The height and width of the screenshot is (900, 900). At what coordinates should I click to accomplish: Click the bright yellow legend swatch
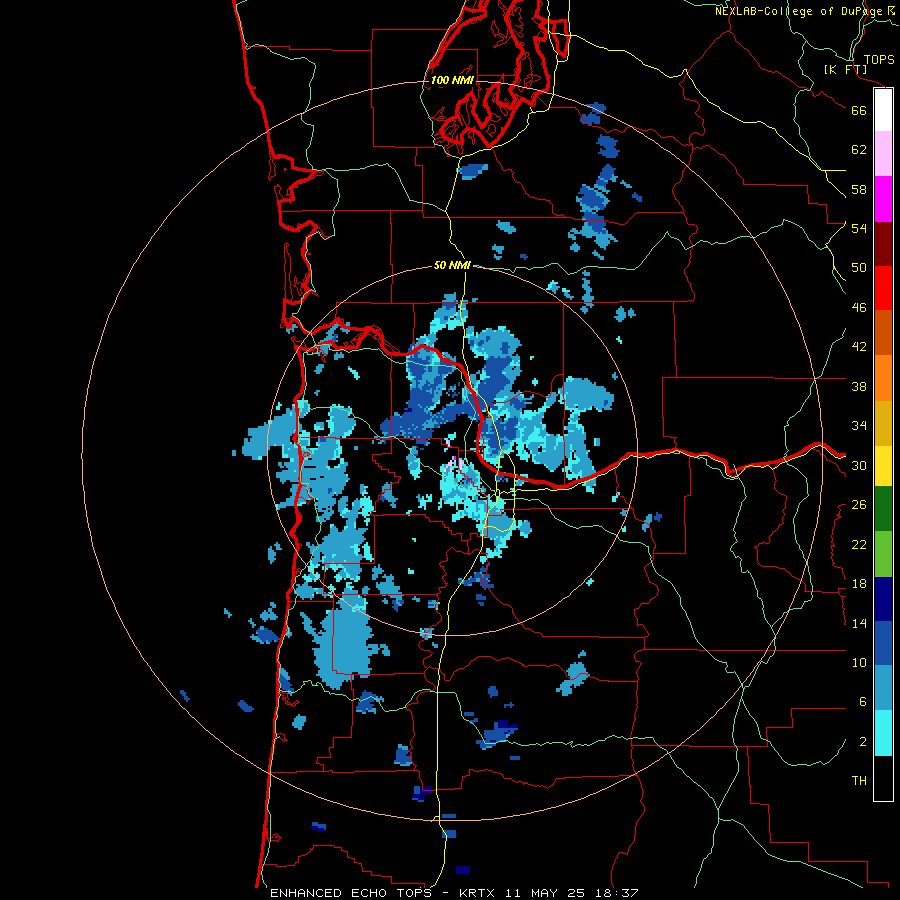(x=883, y=466)
